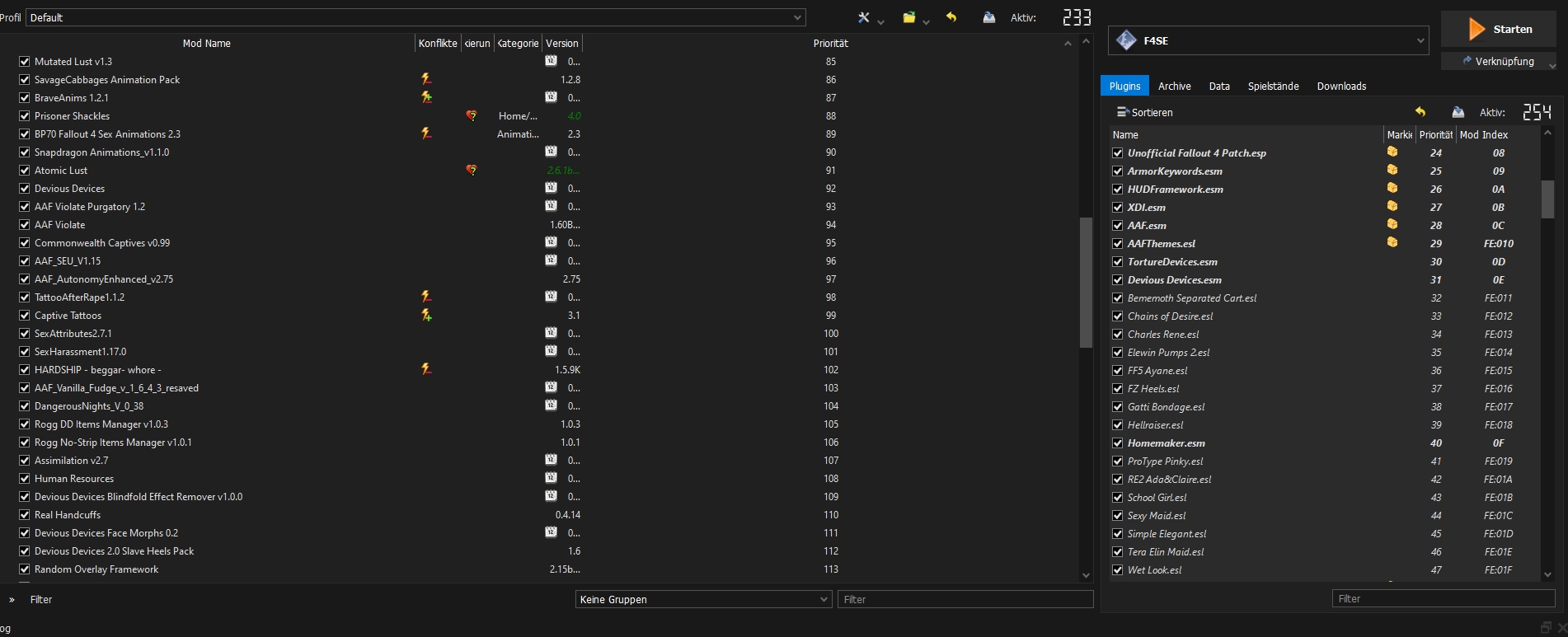1568x637 pixels.
Task: Click conflict icon for TattooAfterRape1.1.2
Action: 426,297
